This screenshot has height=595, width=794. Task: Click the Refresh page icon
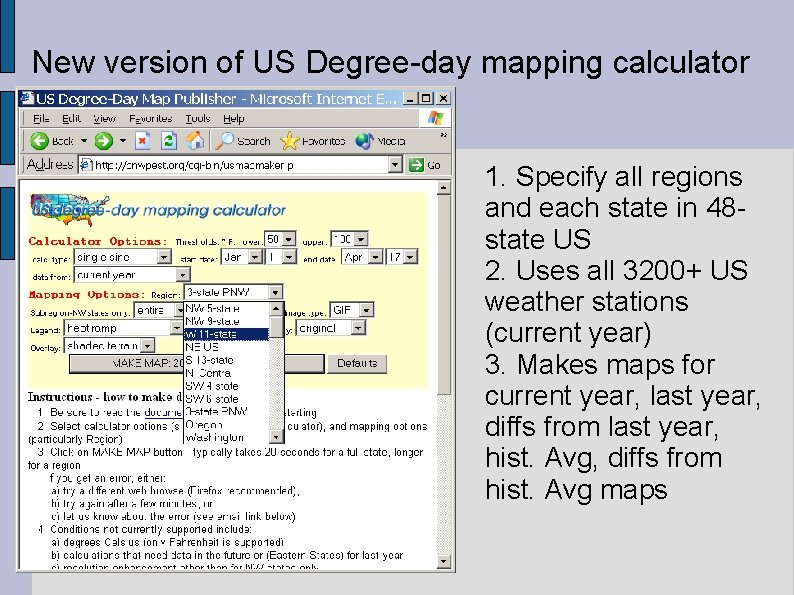click(x=169, y=141)
